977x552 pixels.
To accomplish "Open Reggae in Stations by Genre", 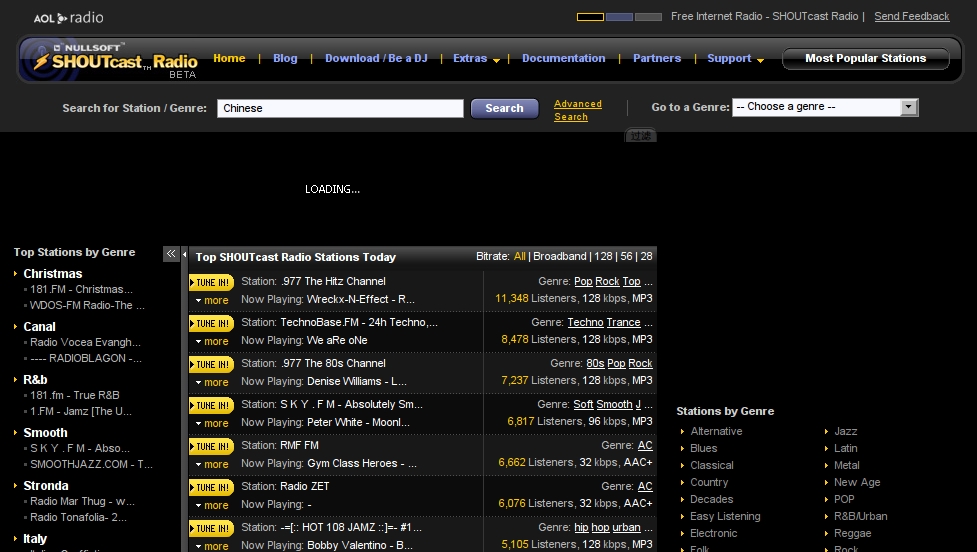I will pos(852,533).
